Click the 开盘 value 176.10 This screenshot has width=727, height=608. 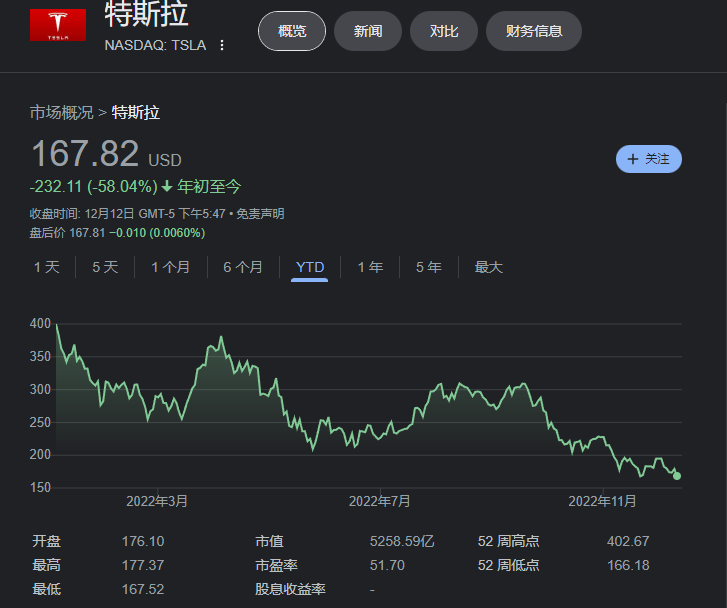click(x=143, y=541)
